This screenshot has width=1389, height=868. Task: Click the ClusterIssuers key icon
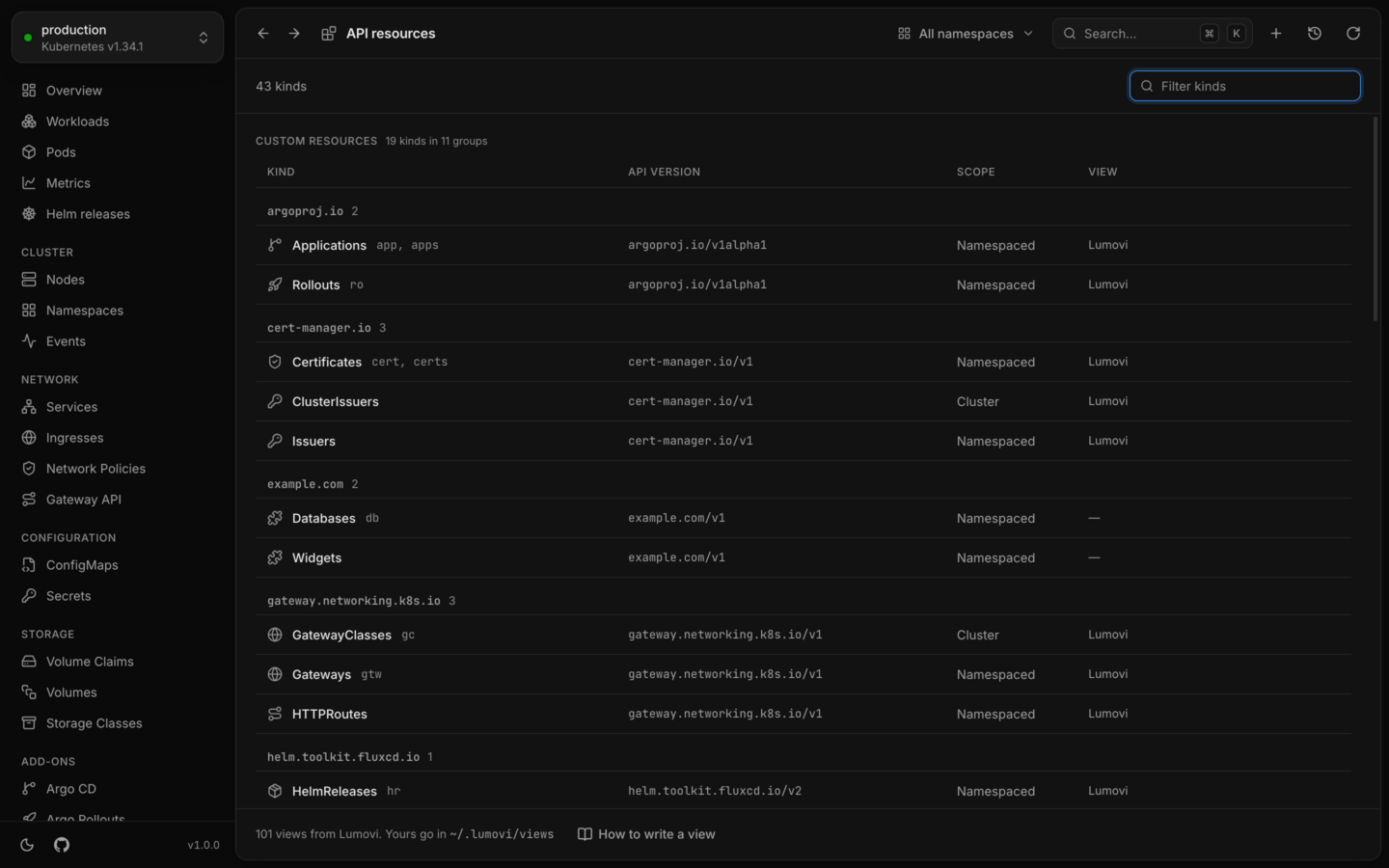pos(275,401)
